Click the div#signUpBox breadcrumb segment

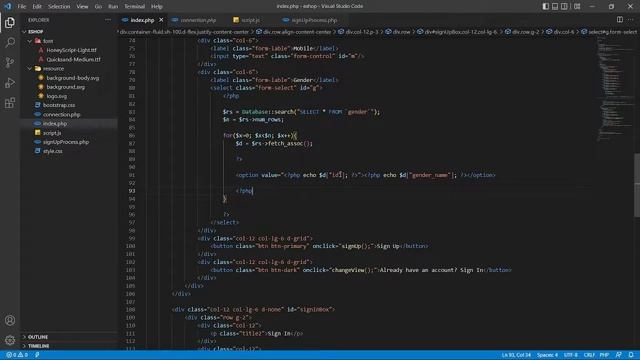click(458, 31)
